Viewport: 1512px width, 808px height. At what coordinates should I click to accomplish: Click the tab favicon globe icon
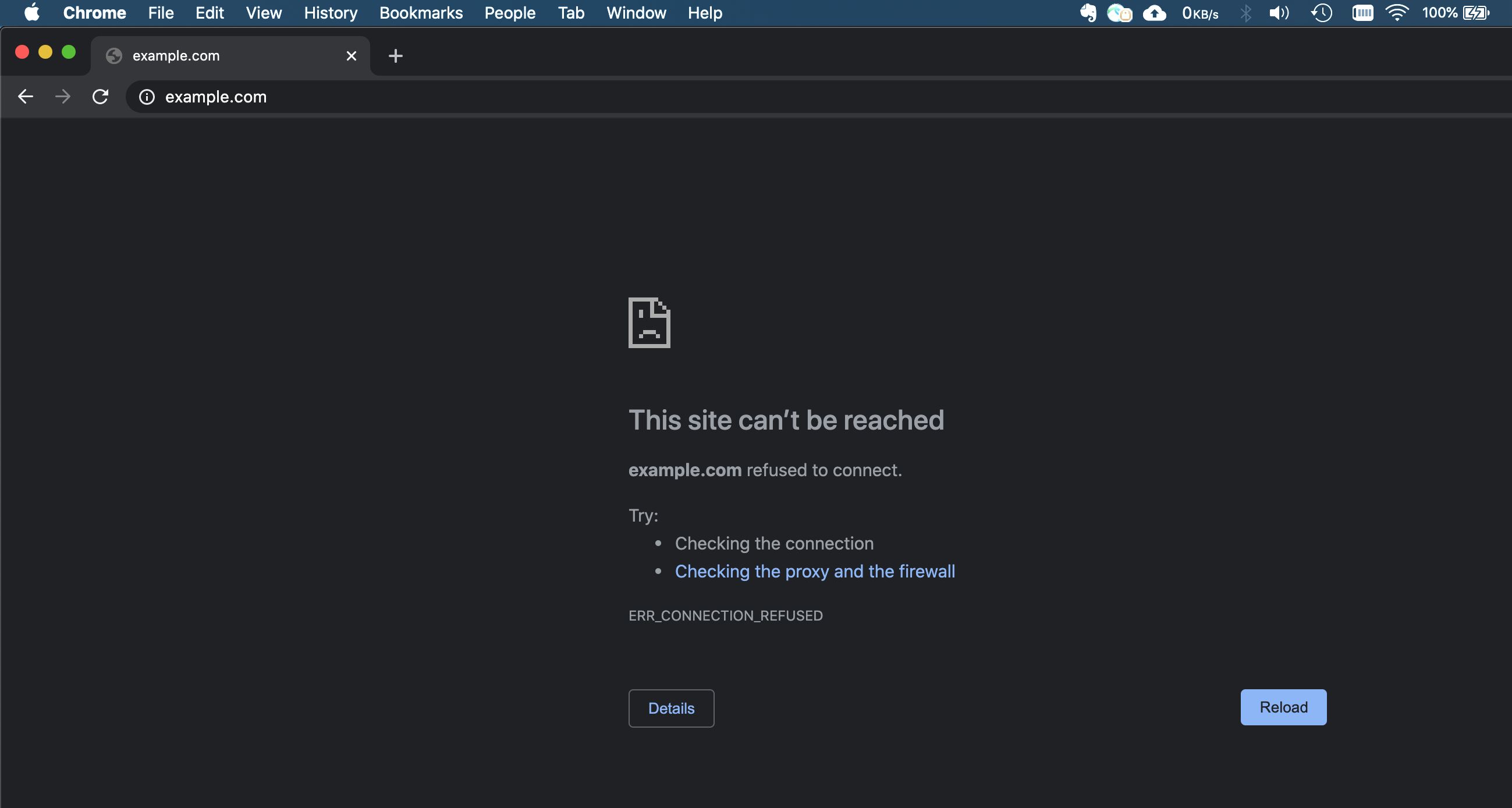tap(114, 56)
